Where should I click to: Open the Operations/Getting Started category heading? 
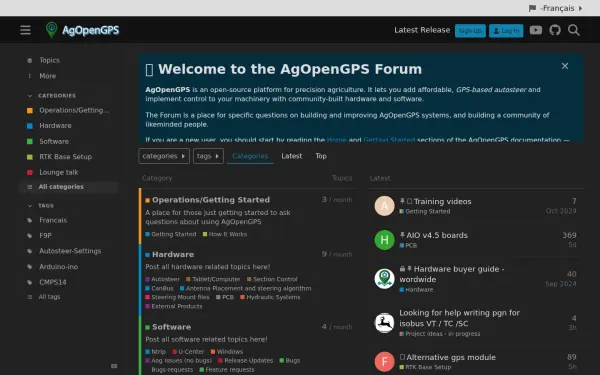[211, 200]
